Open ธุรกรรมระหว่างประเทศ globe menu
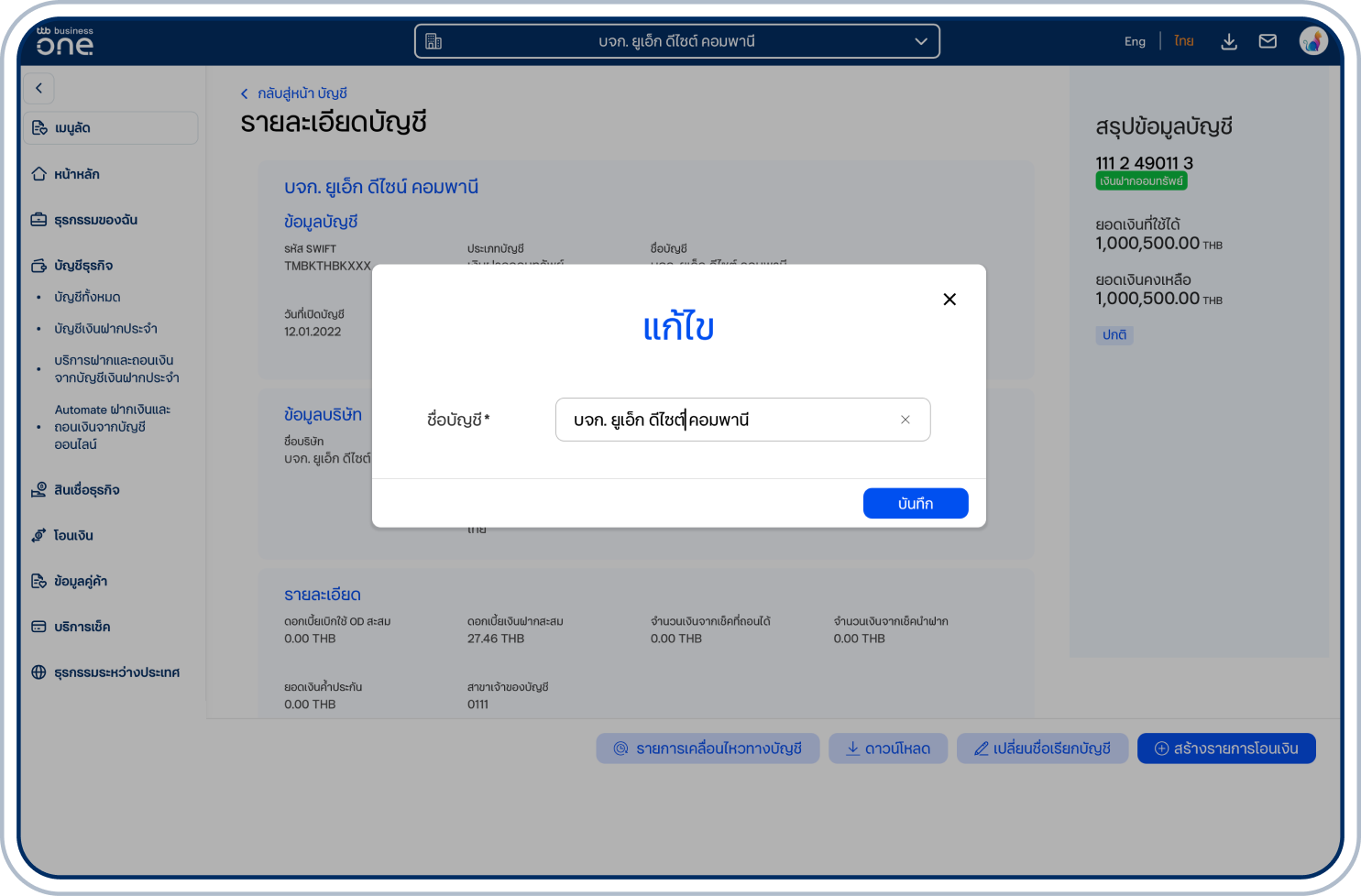Screen dimensions: 1361x896 coord(116,672)
